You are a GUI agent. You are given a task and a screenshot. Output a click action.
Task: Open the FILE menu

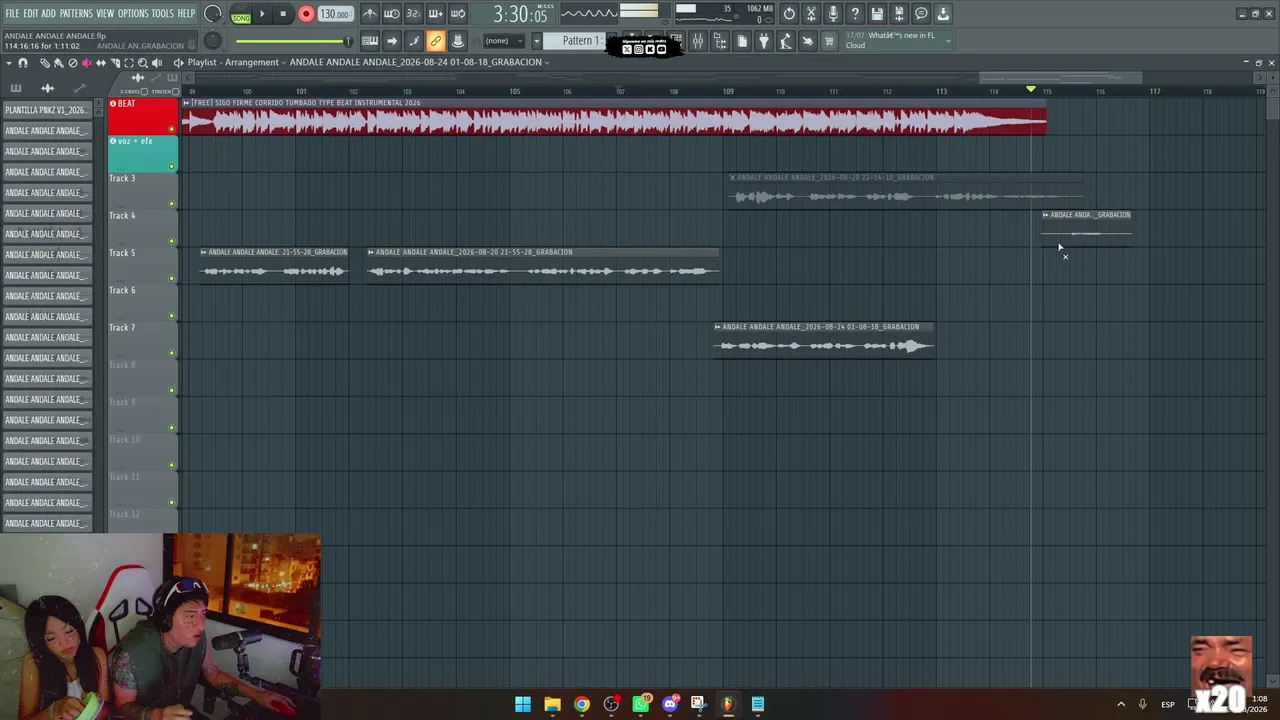[12, 14]
